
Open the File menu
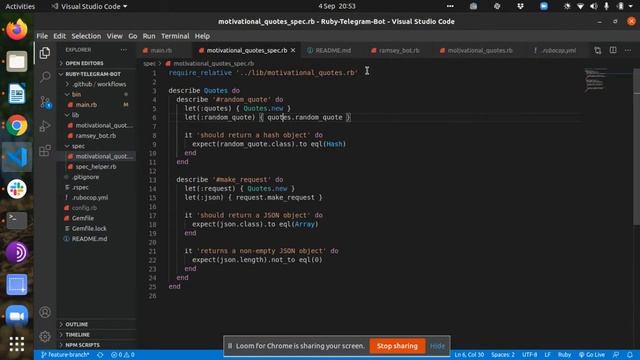point(42,36)
